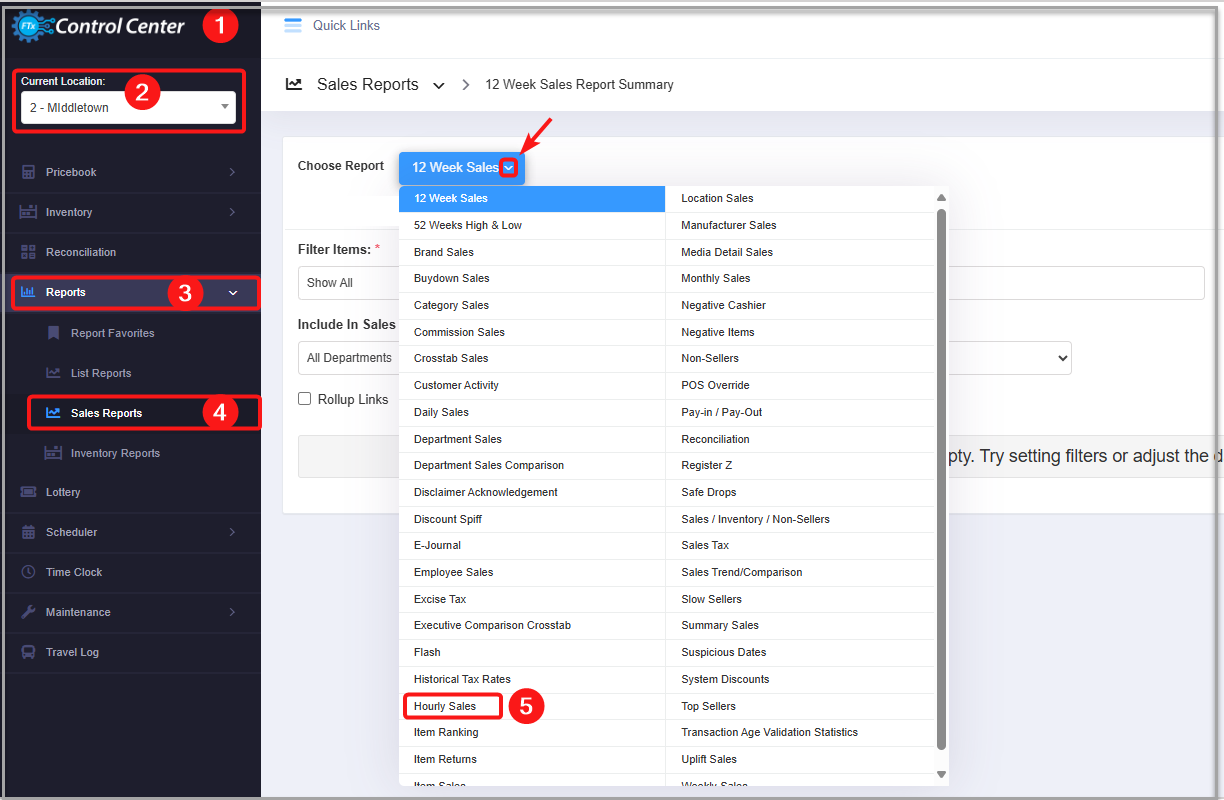Viewport: 1224px width, 800px height.
Task: Click the Scheduler calendar icon
Action: (28, 532)
